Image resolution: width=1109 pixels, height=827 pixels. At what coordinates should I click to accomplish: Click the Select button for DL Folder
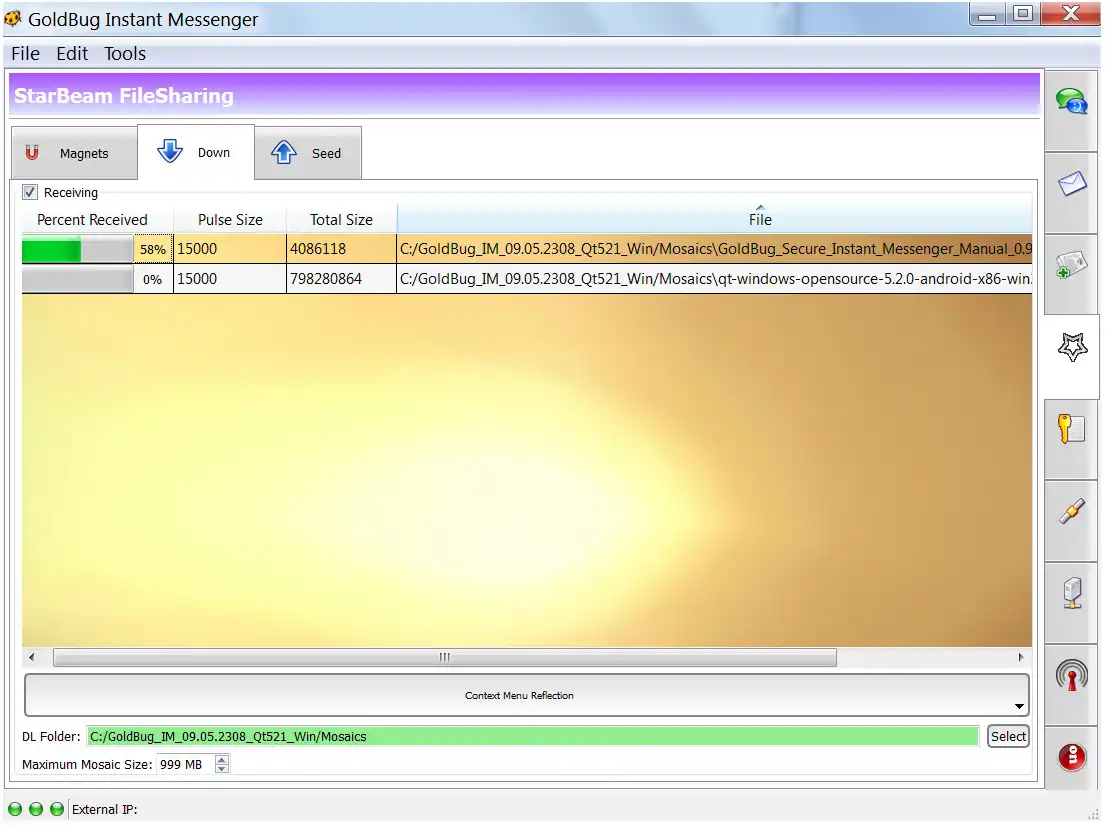click(1008, 736)
